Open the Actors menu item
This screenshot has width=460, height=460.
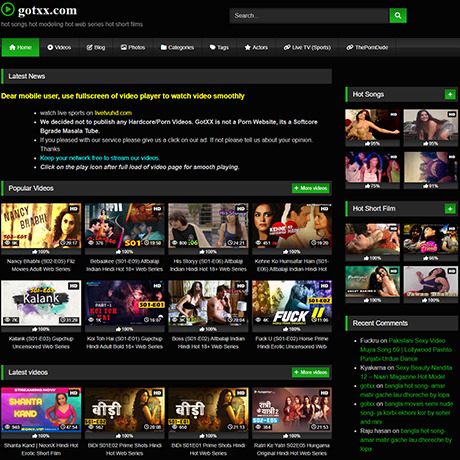point(256,47)
